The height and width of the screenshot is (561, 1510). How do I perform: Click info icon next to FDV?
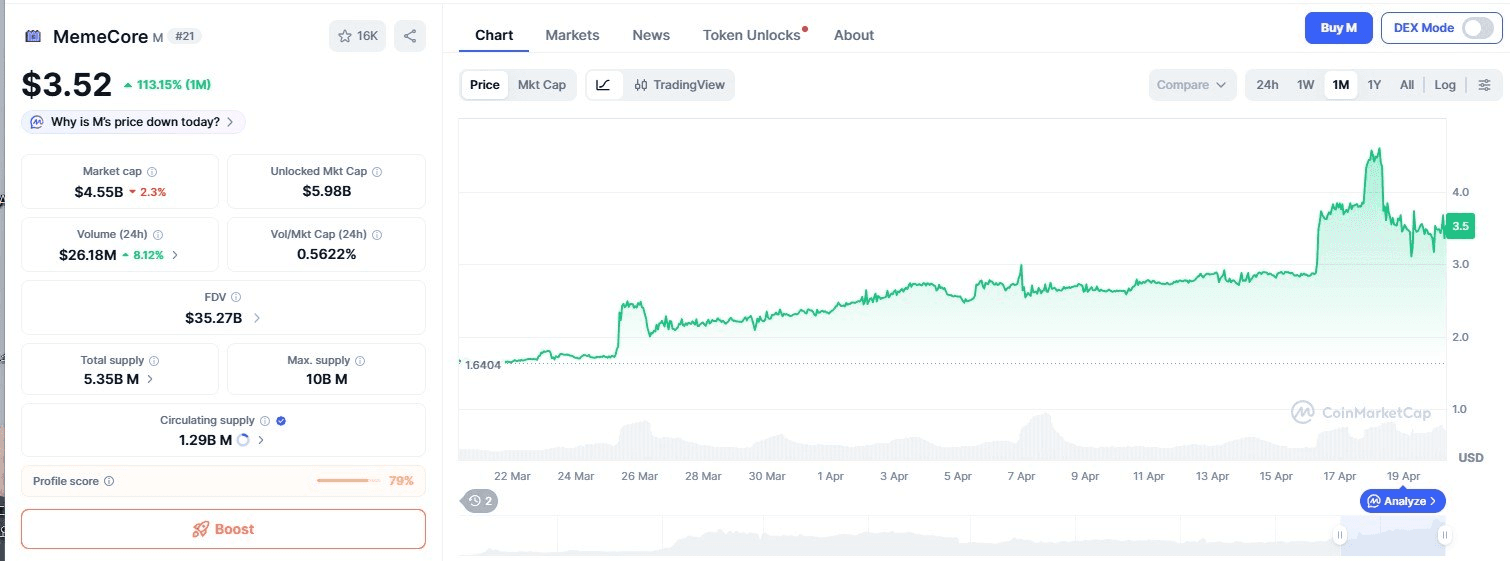click(x=236, y=297)
